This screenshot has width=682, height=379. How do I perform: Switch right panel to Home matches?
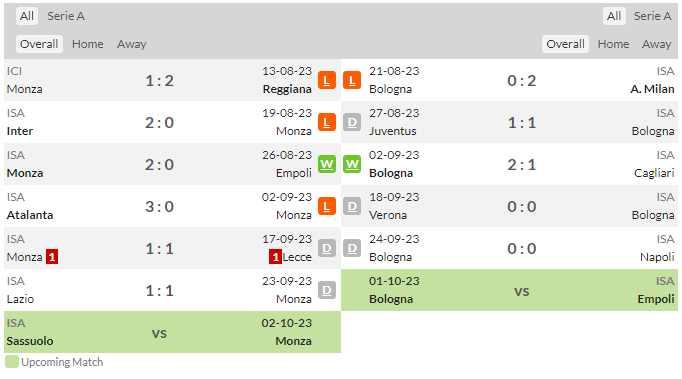pos(613,44)
